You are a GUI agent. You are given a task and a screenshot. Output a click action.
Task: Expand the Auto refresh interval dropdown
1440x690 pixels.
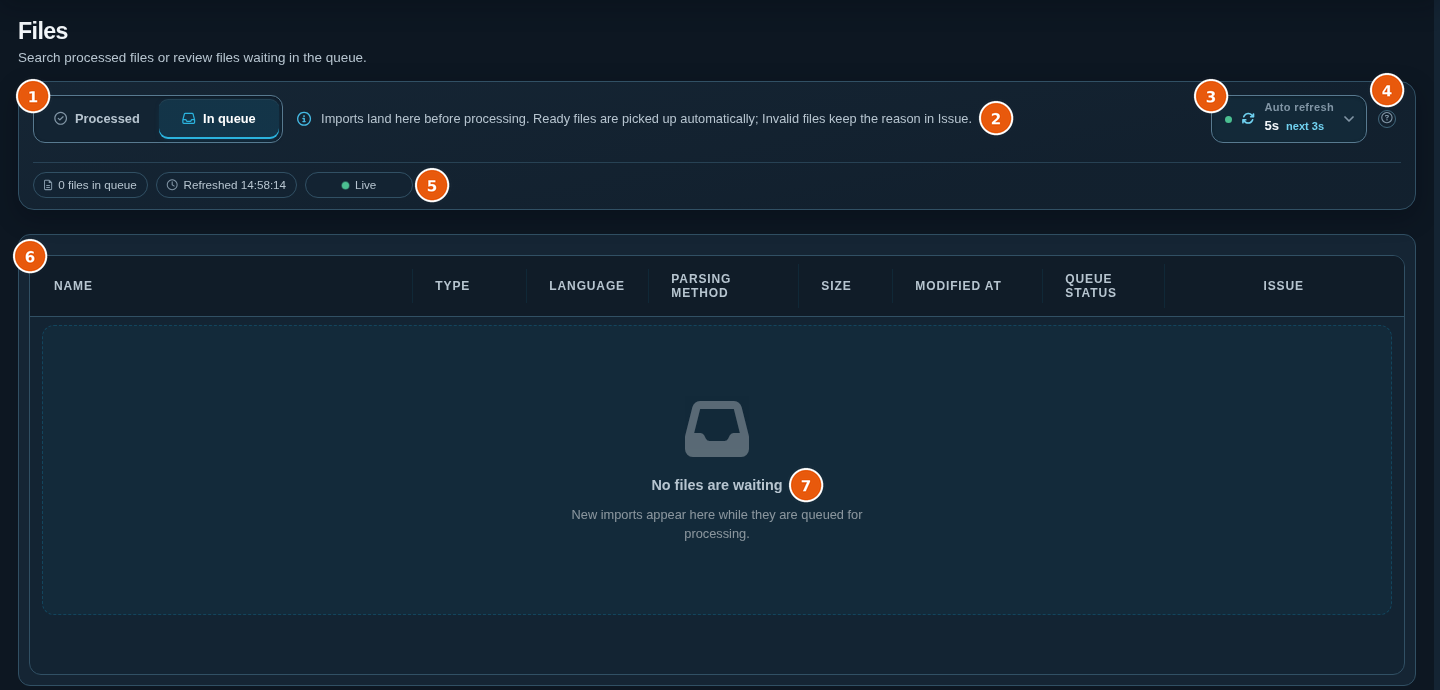[x=1289, y=118]
